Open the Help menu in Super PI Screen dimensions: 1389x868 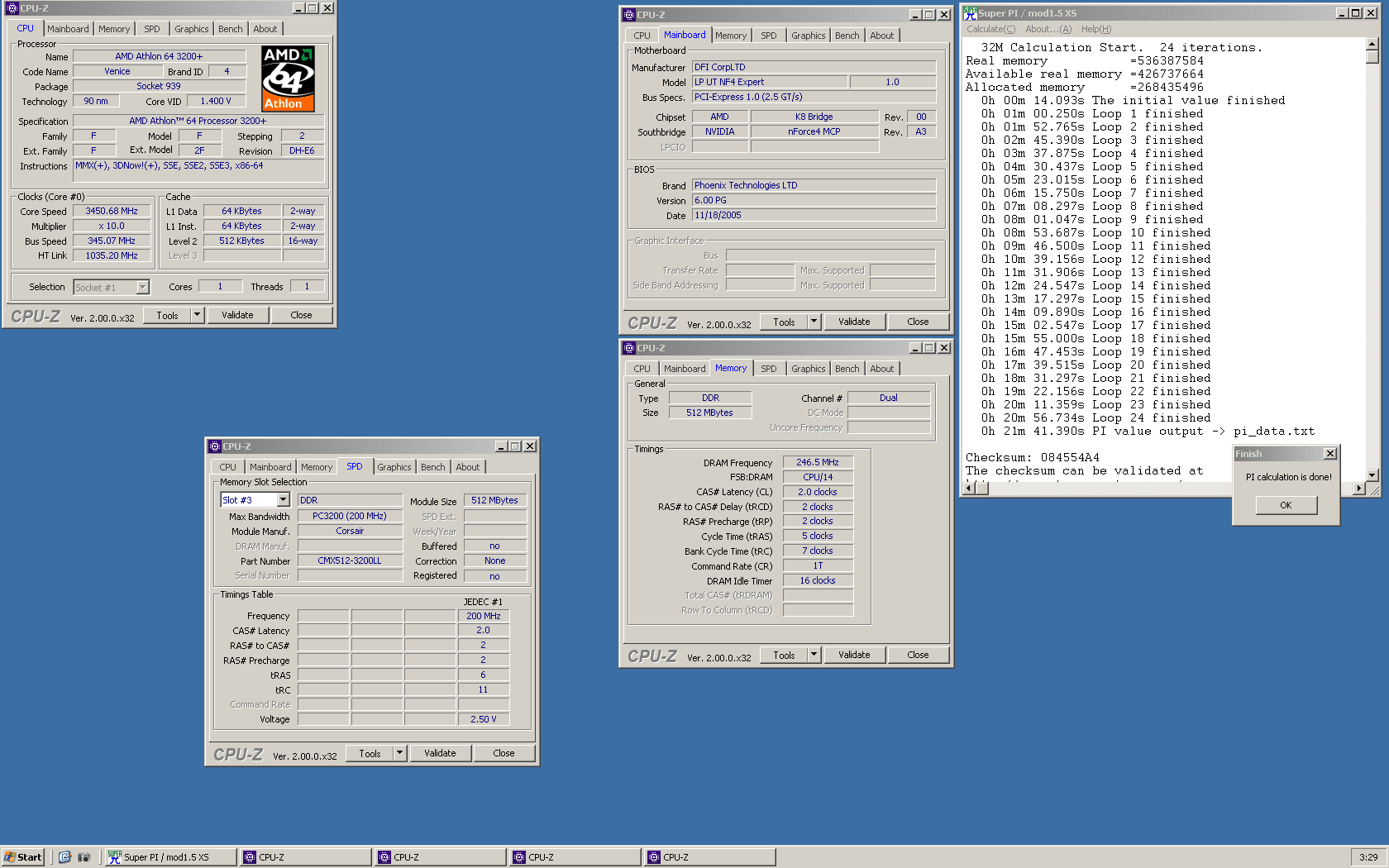(x=1096, y=29)
